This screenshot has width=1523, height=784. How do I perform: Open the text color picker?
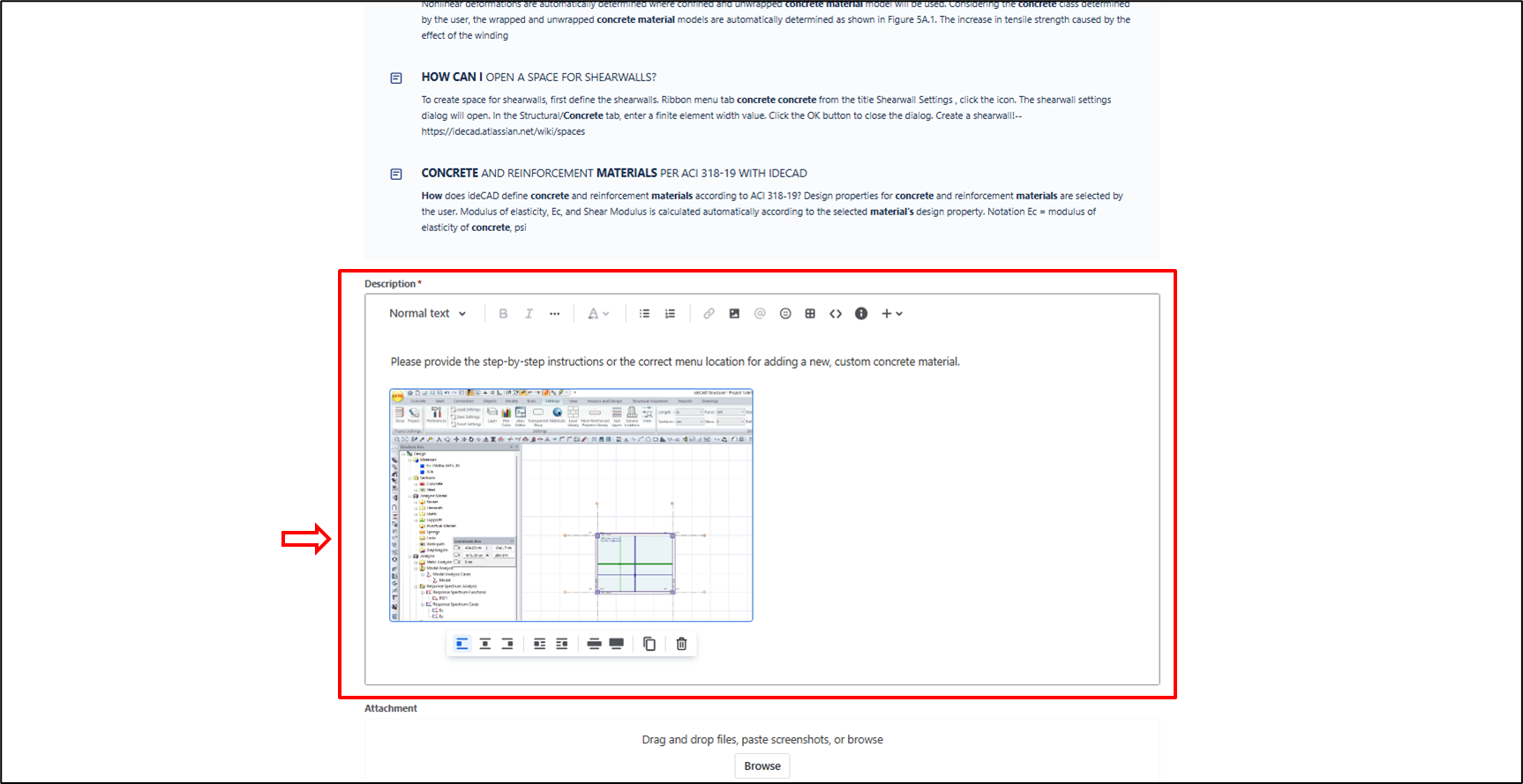[x=598, y=313]
